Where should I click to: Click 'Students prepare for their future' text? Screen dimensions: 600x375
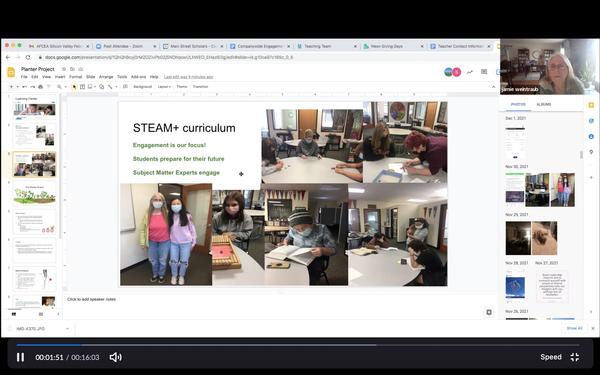178,159
